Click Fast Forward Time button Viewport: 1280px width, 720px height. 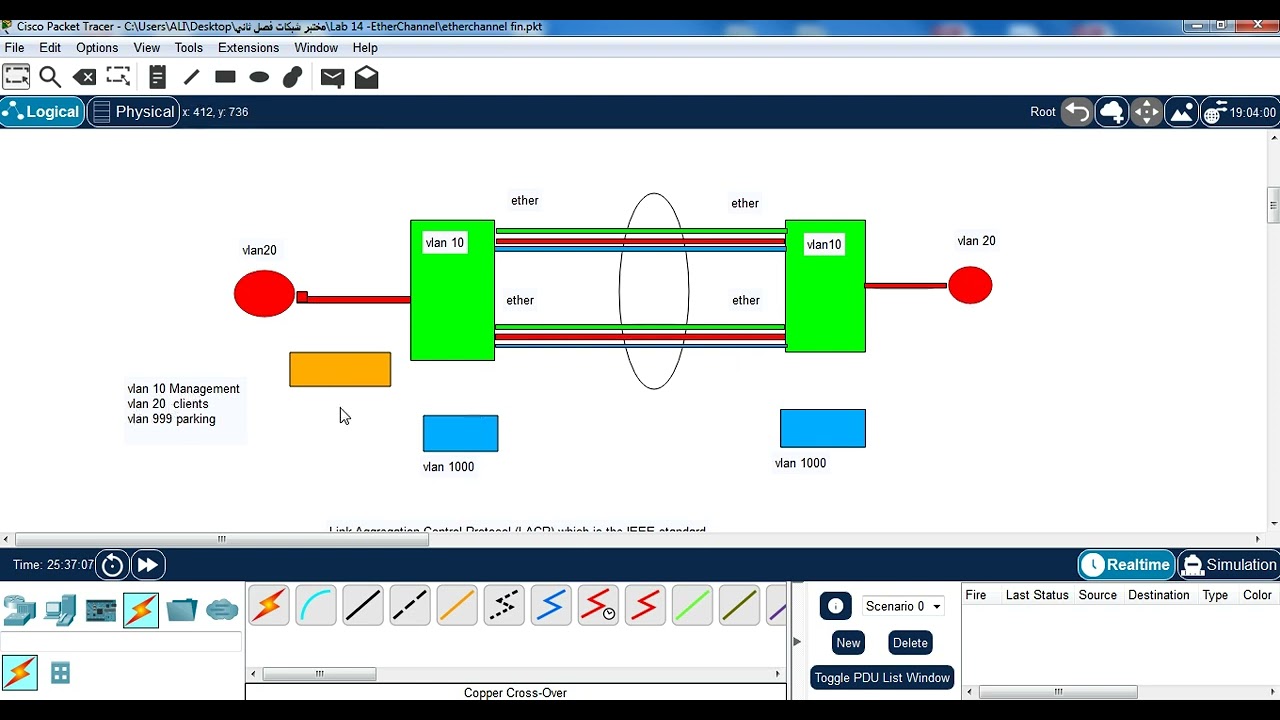click(x=147, y=565)
